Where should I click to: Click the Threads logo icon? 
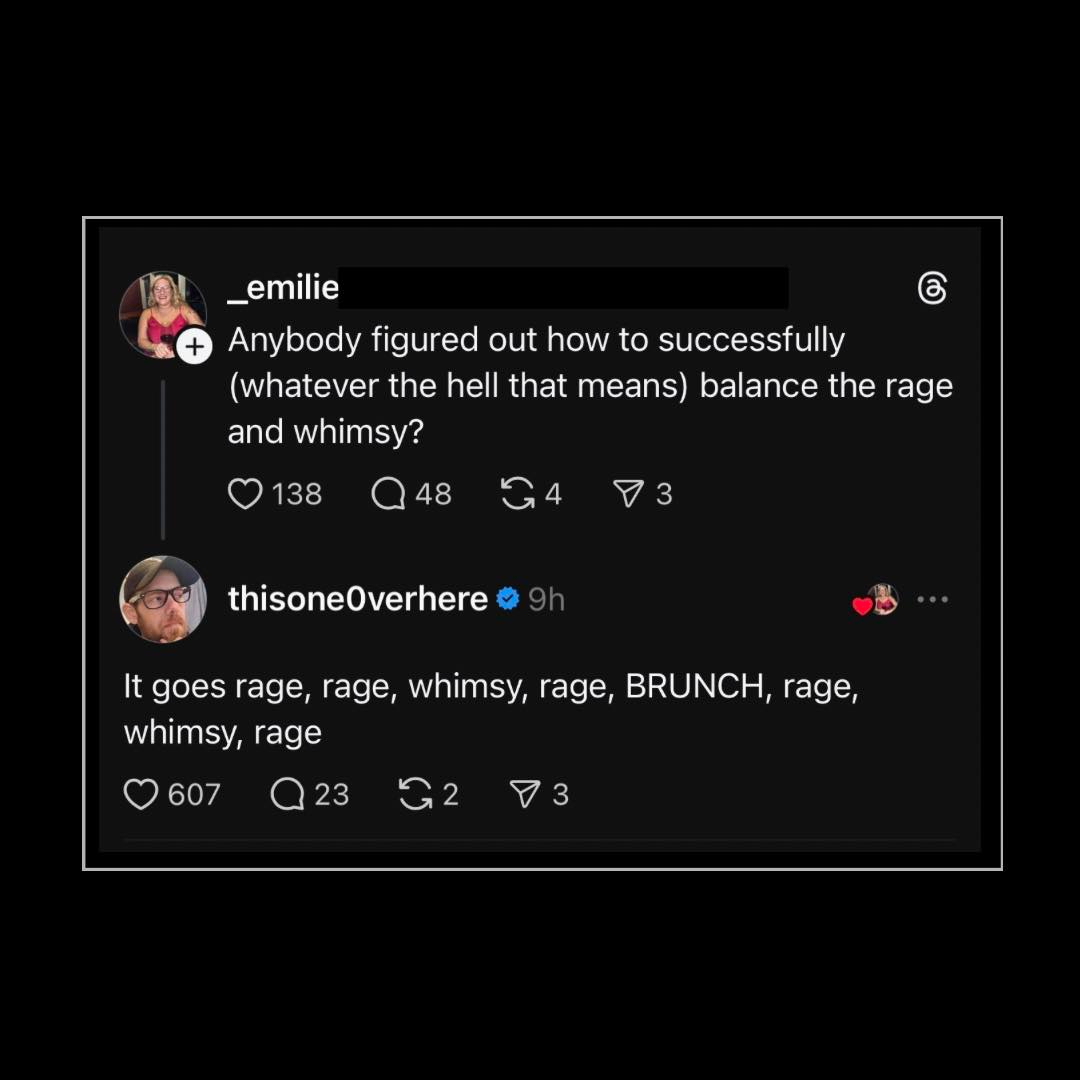coord(932,289)
